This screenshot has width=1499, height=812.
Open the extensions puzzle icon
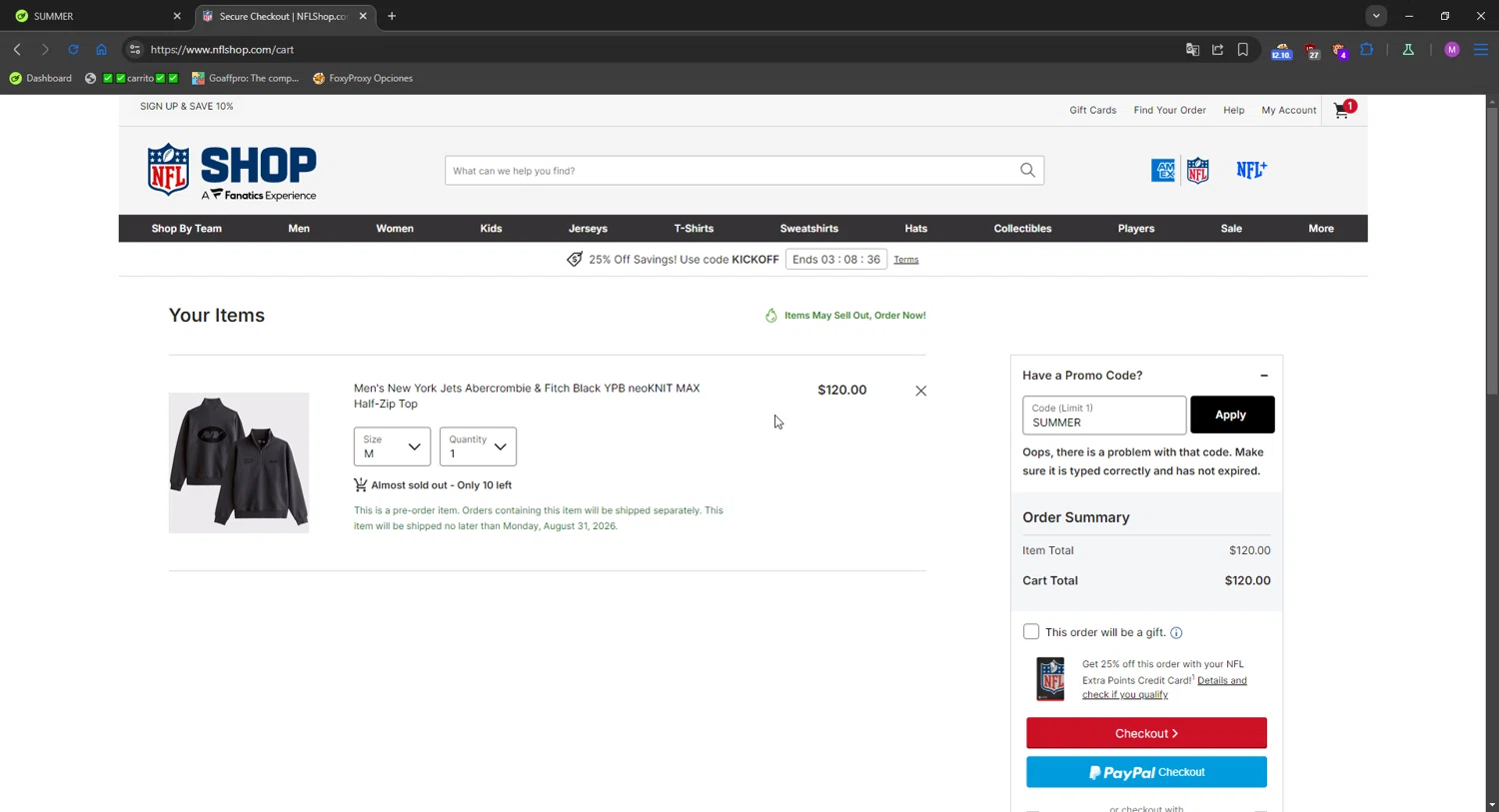[1367, 49]
